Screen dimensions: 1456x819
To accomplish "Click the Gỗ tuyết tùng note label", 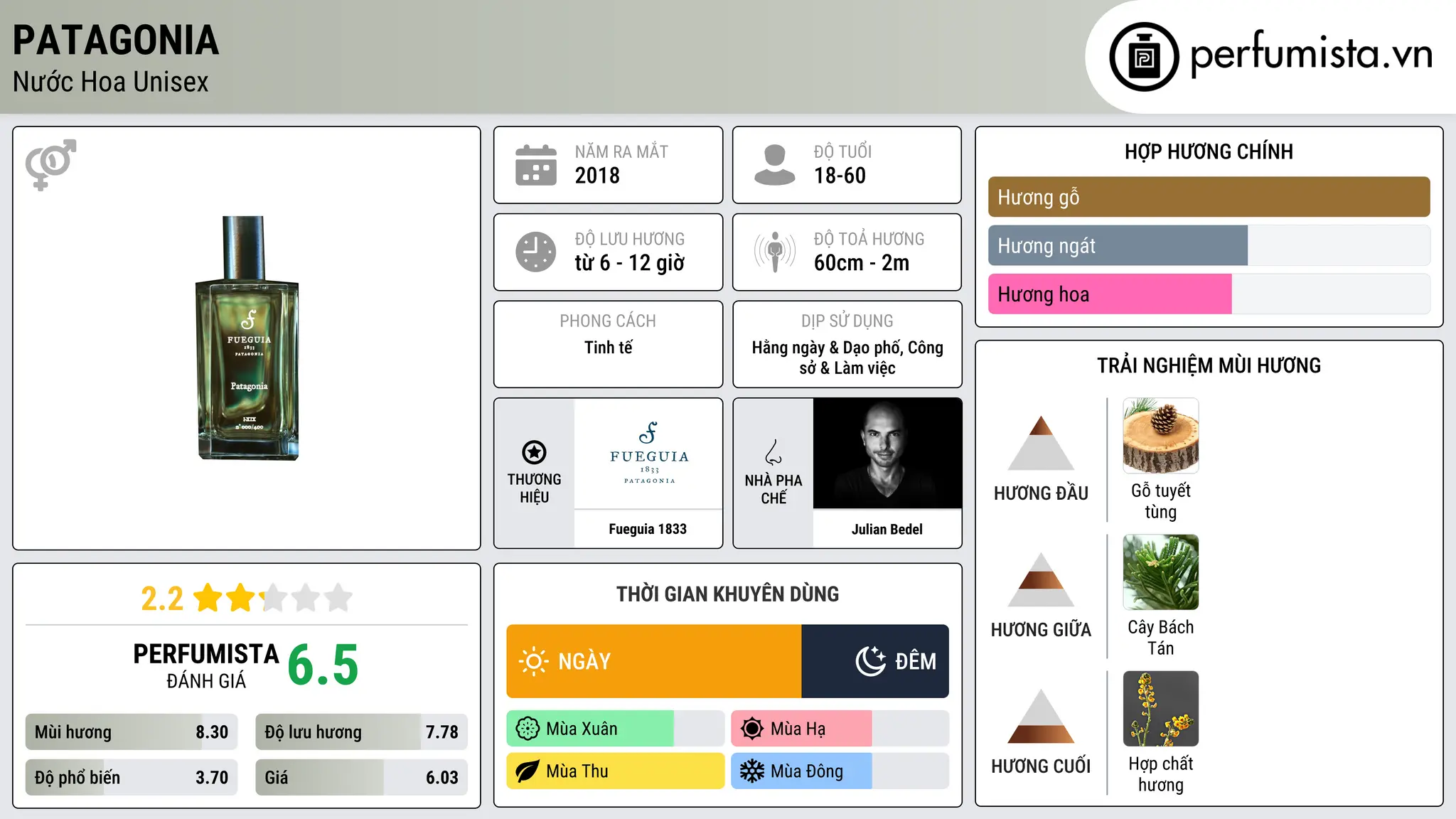I will 1161,501.
